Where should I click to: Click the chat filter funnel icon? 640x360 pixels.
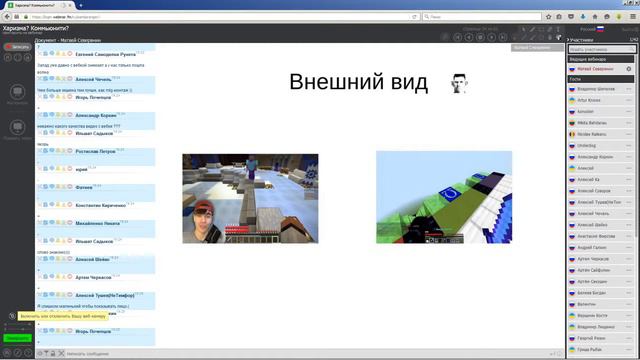(x=46, y=353)
